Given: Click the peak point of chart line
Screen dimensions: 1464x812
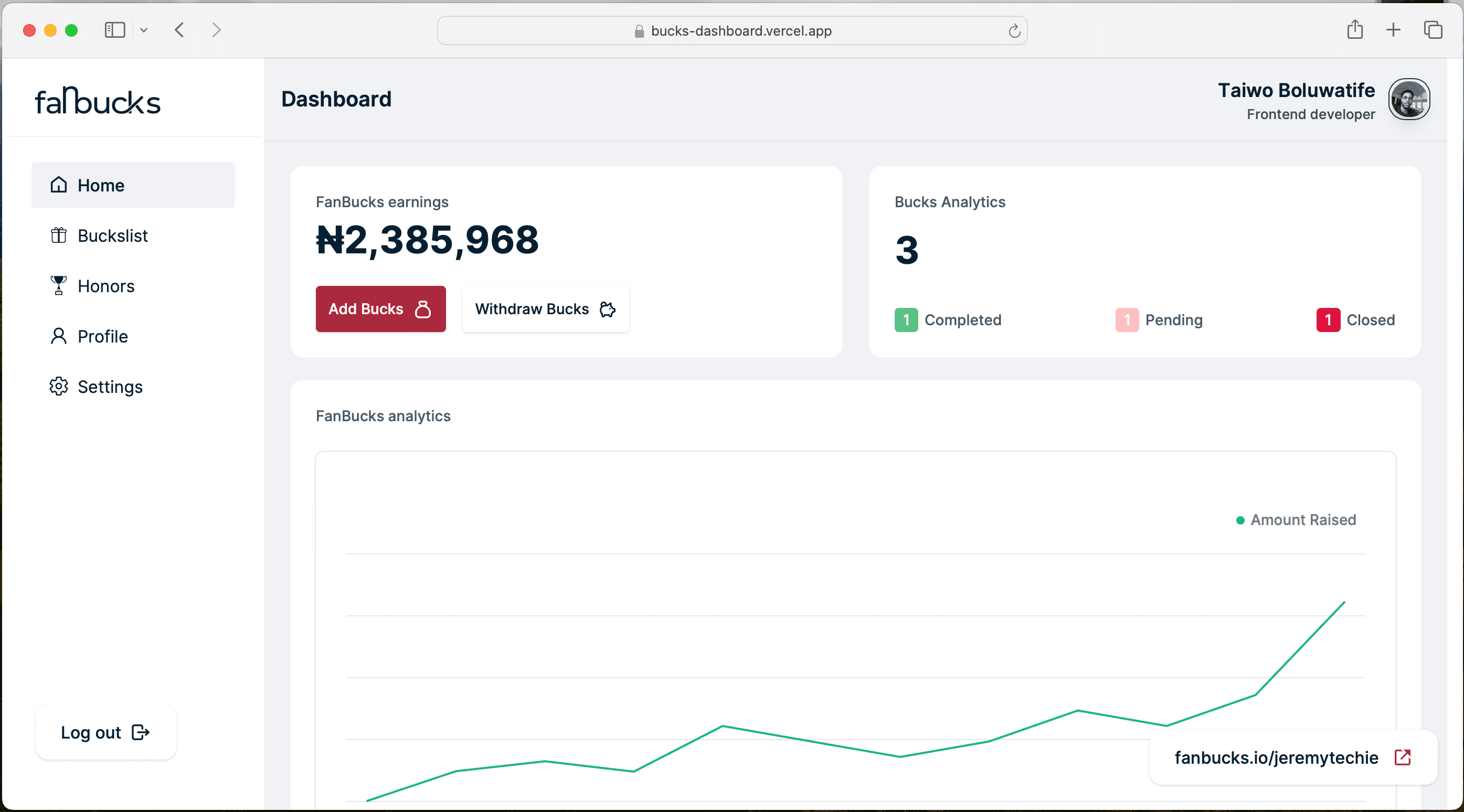Looking at the screenshot, I should pos(1344,602).
